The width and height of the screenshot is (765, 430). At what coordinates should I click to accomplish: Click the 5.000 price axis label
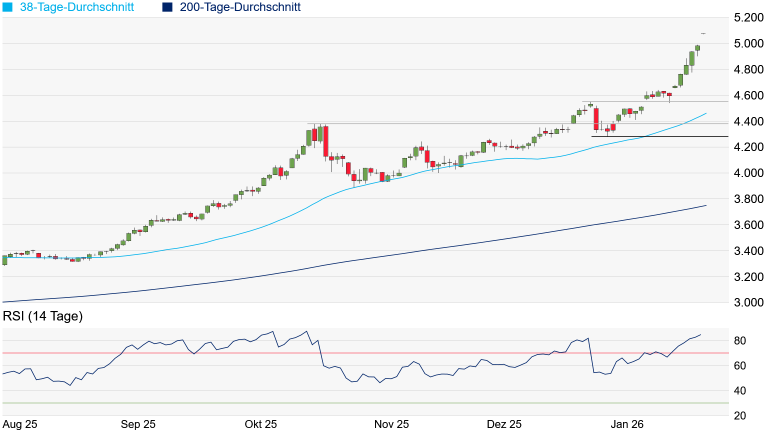[743, 44]
